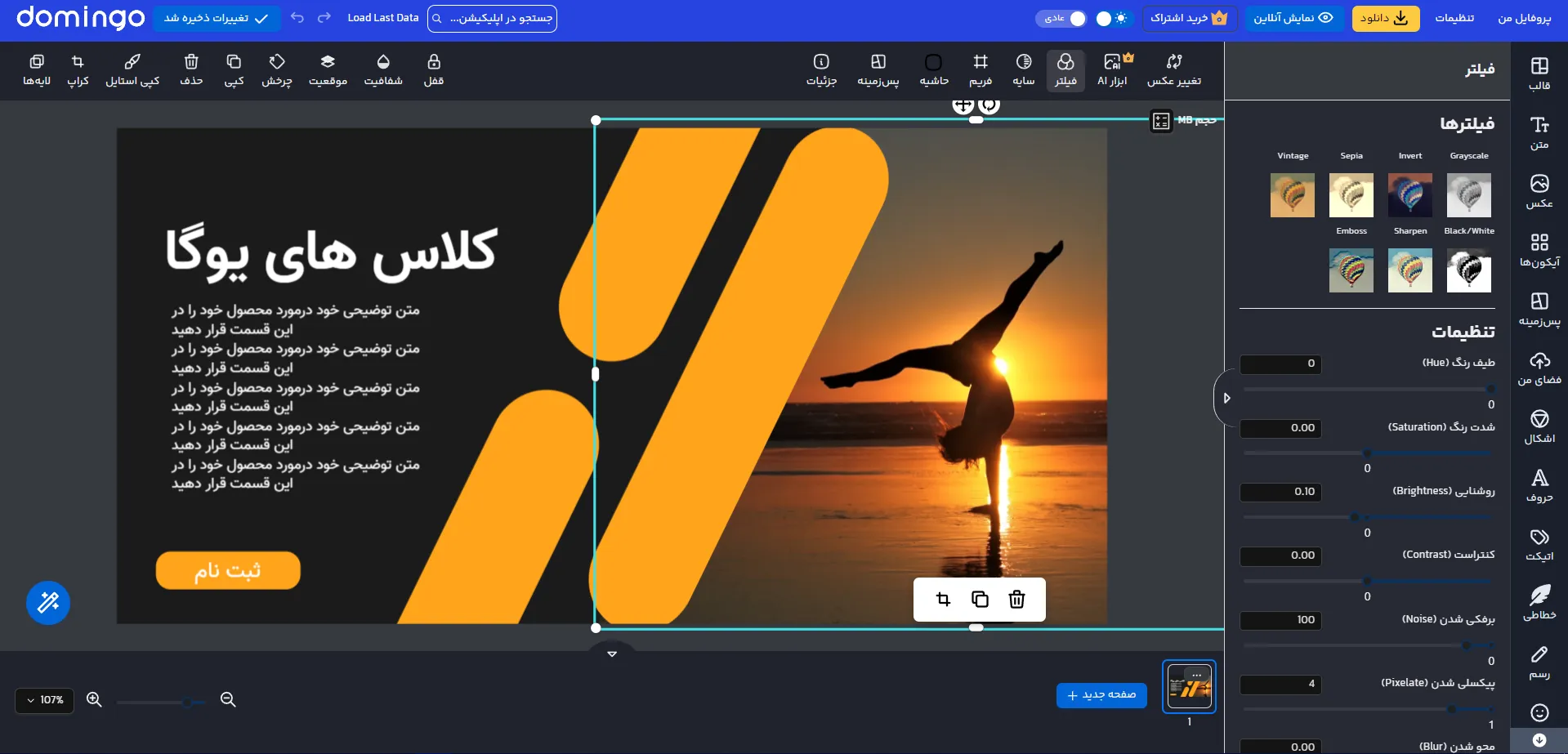Open the Border (حاشیه) tool
This screenshot has height=754, width=1568.
[x=934, y=70]
